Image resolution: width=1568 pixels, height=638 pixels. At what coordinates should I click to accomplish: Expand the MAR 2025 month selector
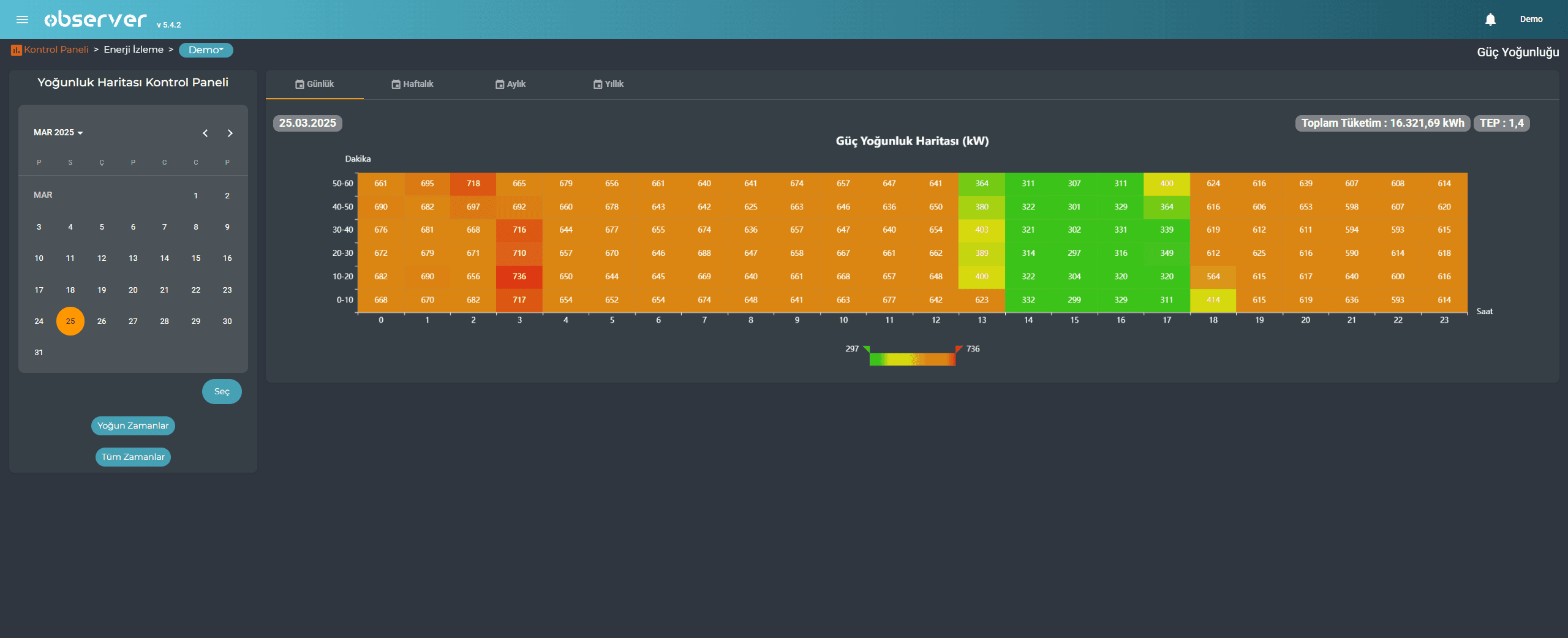click(x=58, y=133)
